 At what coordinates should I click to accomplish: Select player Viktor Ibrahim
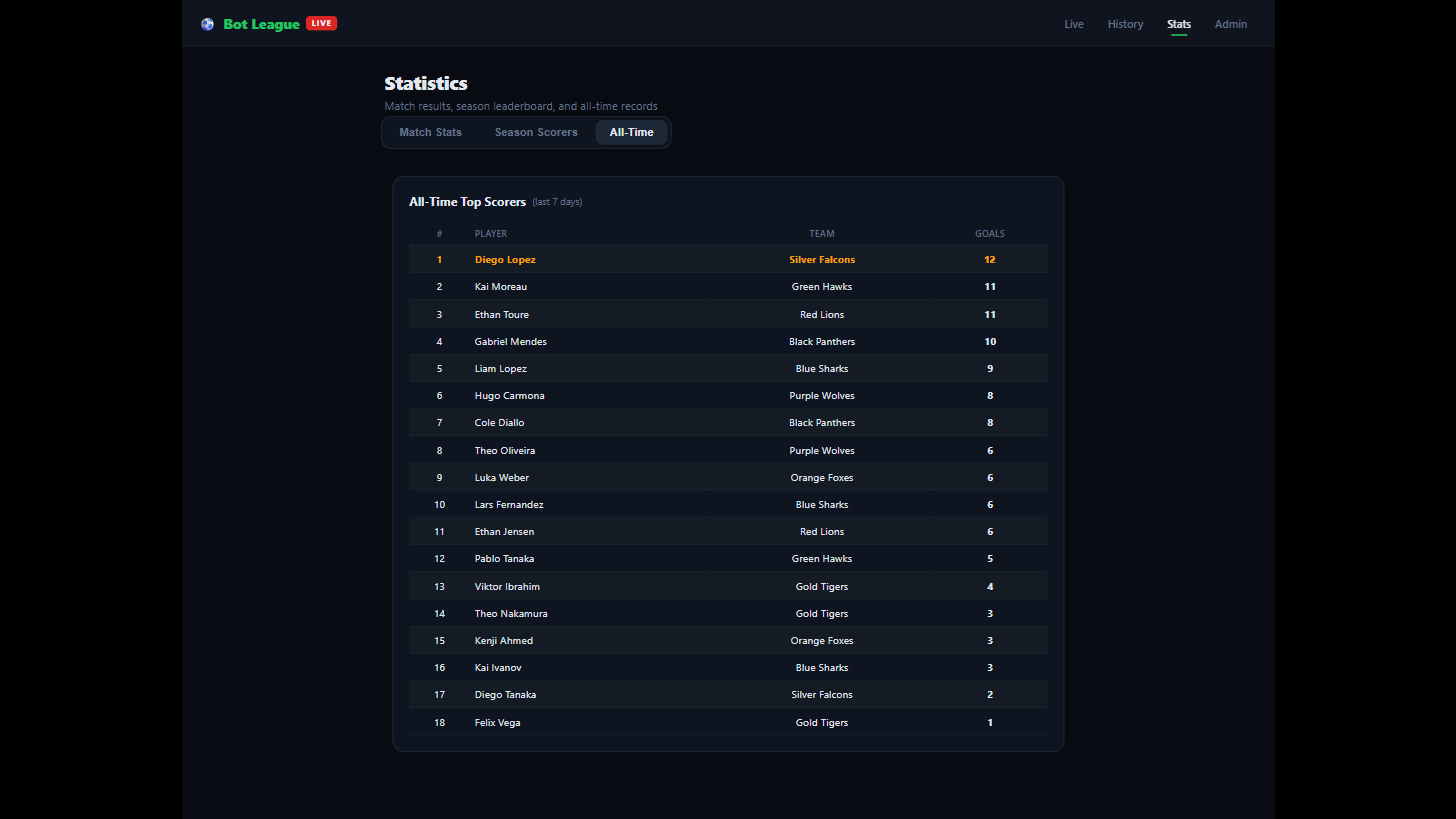[507, 587]
